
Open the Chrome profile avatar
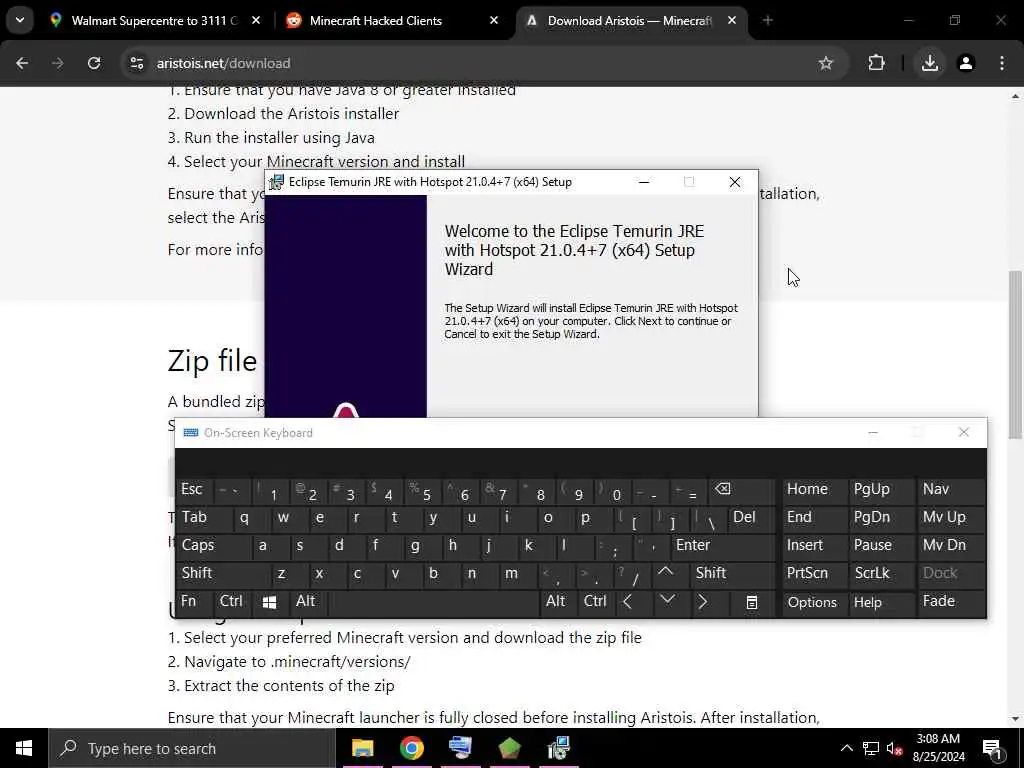[966, 63]
